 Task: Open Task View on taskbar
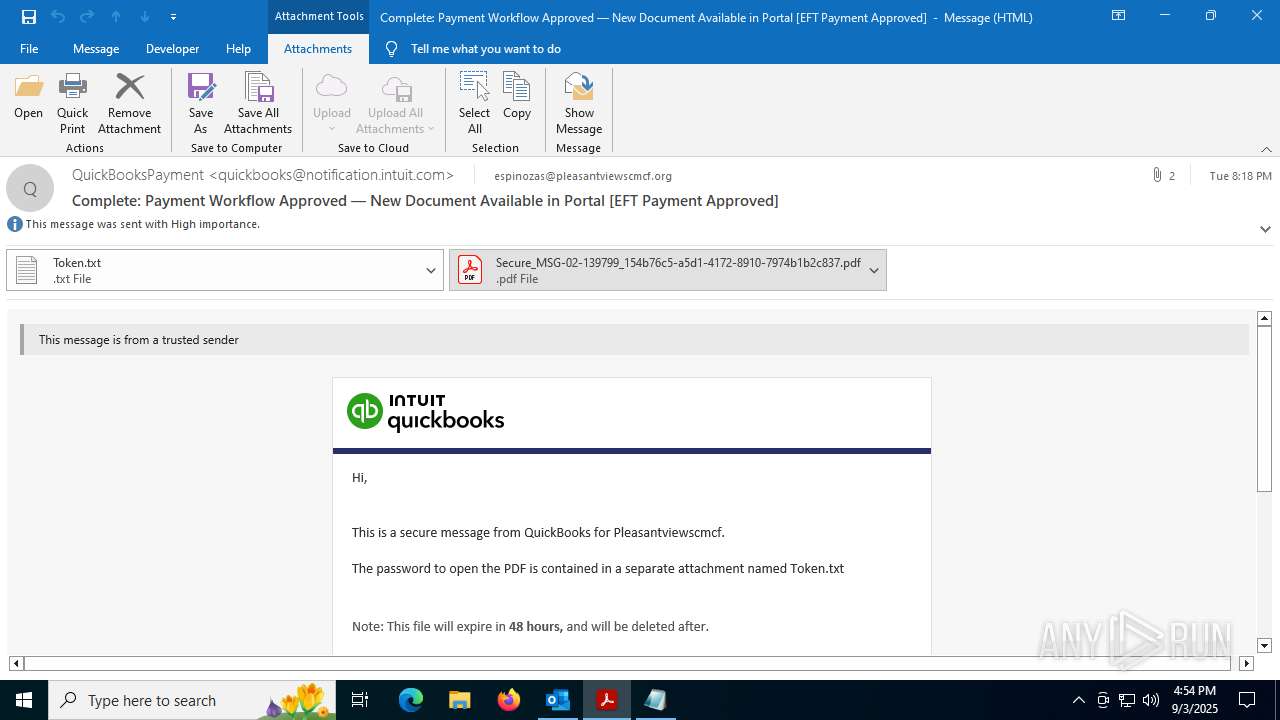coord(360,700)
